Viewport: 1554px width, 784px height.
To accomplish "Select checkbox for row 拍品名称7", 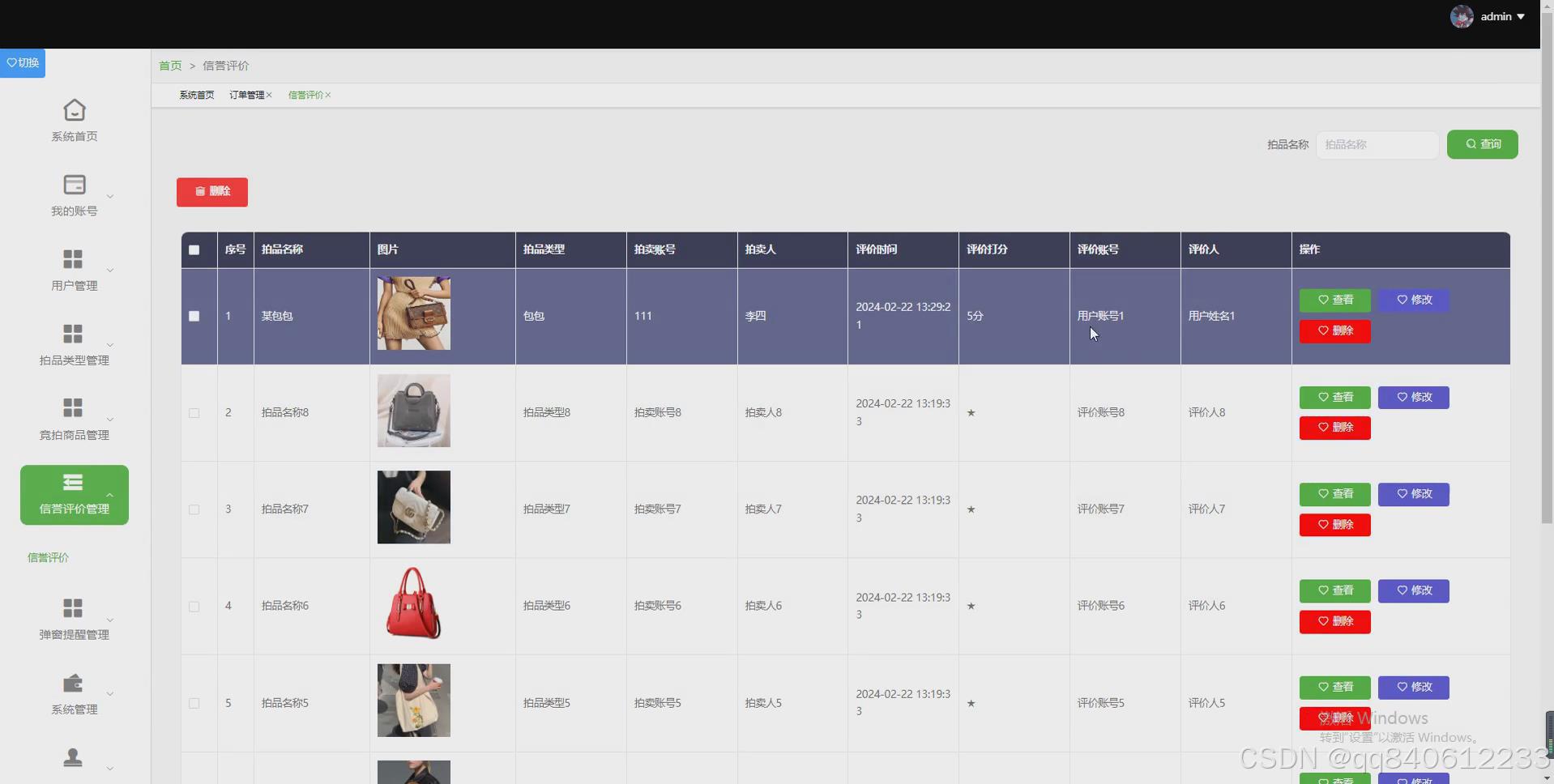I will click(x=194, y=509).
